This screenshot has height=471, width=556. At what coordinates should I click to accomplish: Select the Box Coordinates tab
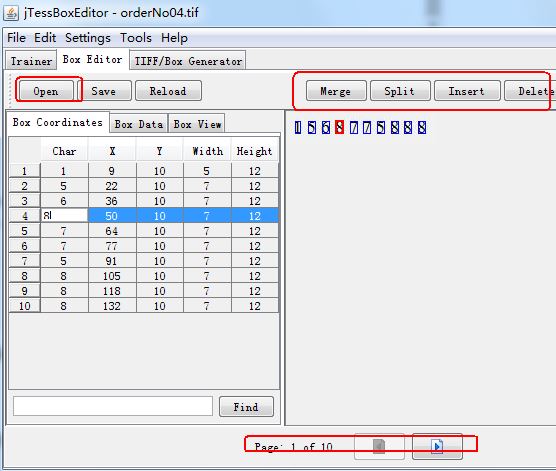coord(58,122)
